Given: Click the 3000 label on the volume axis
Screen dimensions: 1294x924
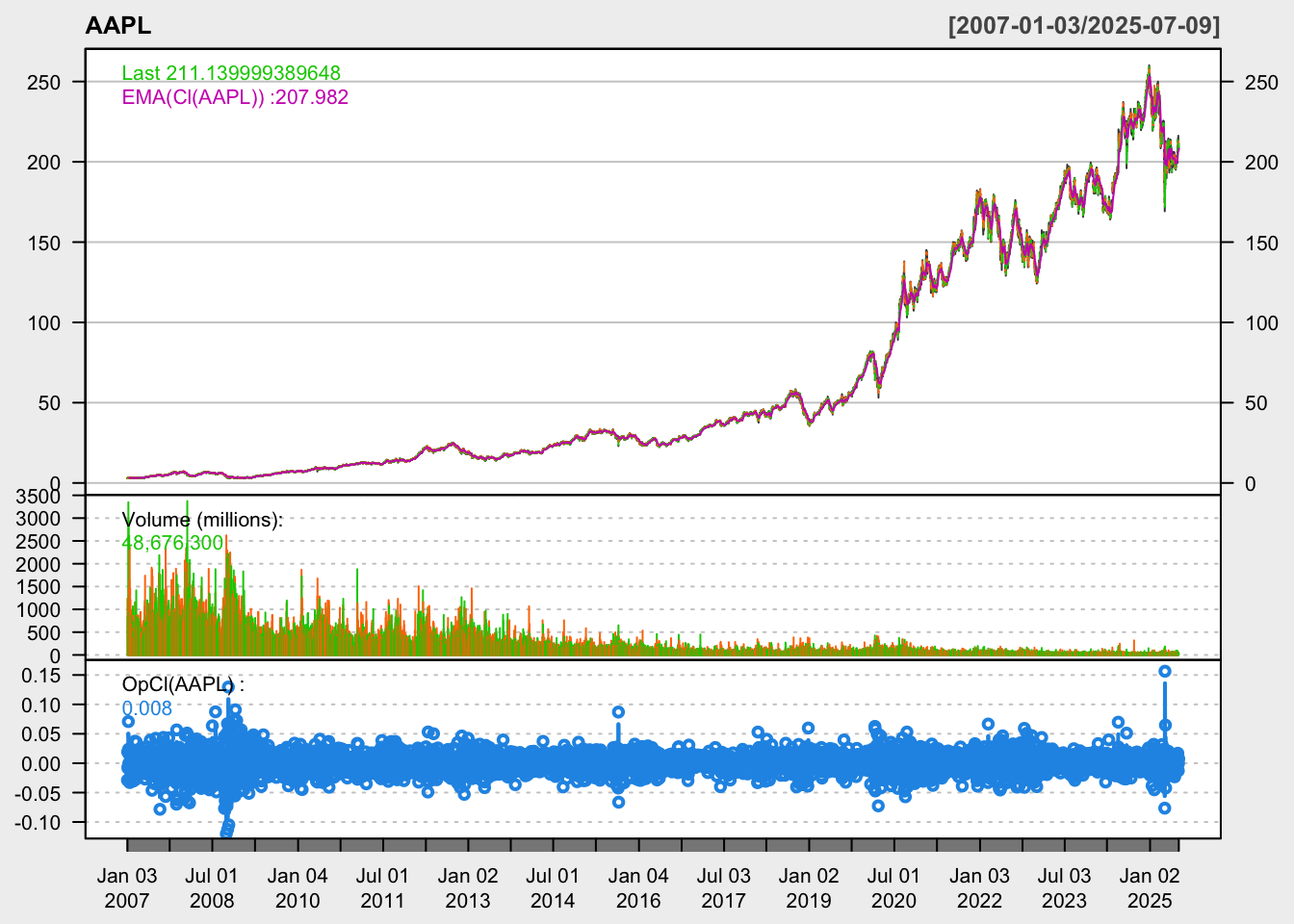Looking at the screenshot, I should point(38,519).
